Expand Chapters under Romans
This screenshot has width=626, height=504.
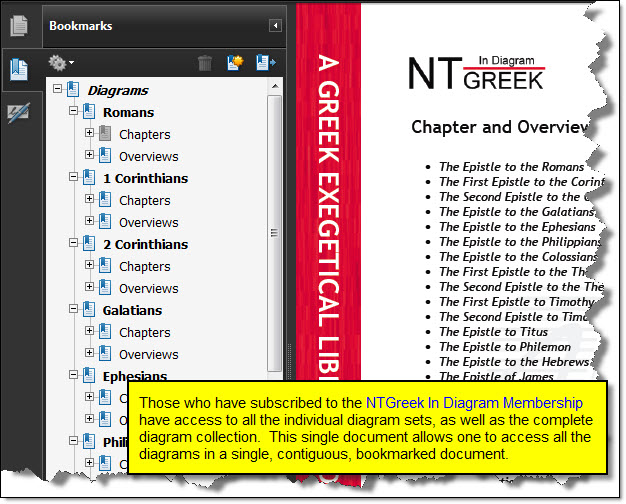click(x=89, y=134)
